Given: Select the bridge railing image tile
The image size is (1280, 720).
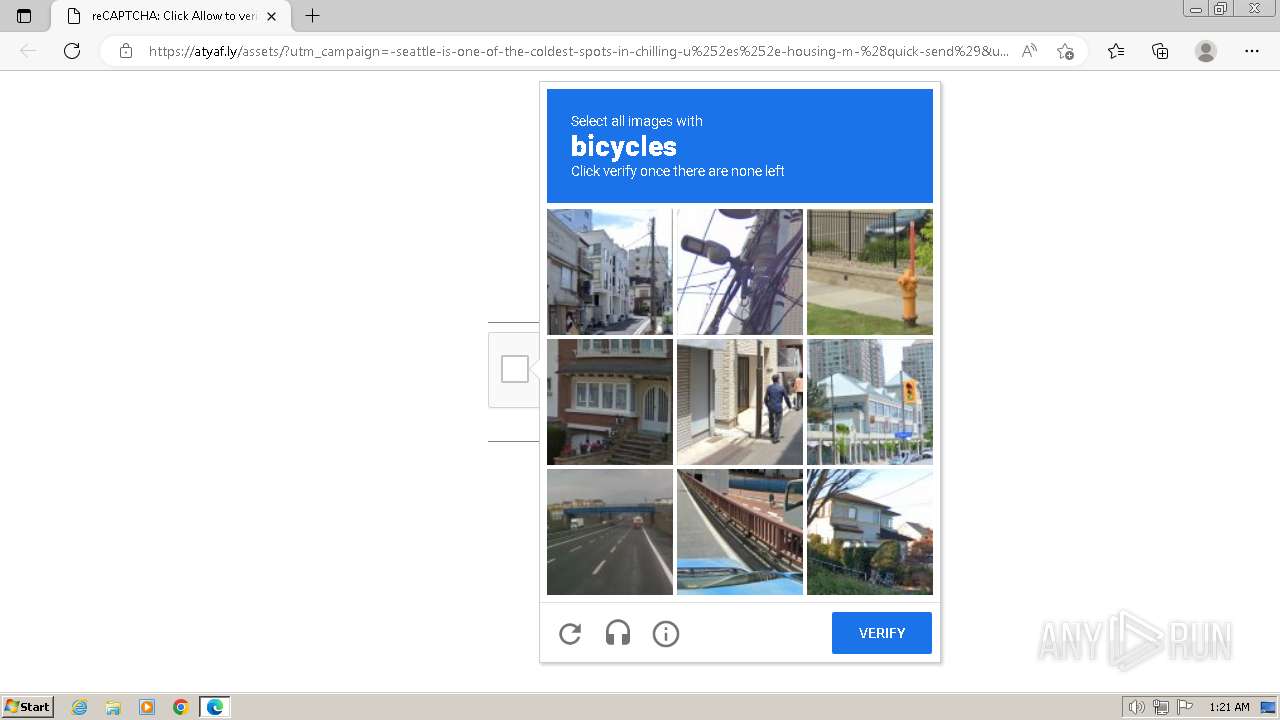Looking at the screenshot, I should [740, 532].
